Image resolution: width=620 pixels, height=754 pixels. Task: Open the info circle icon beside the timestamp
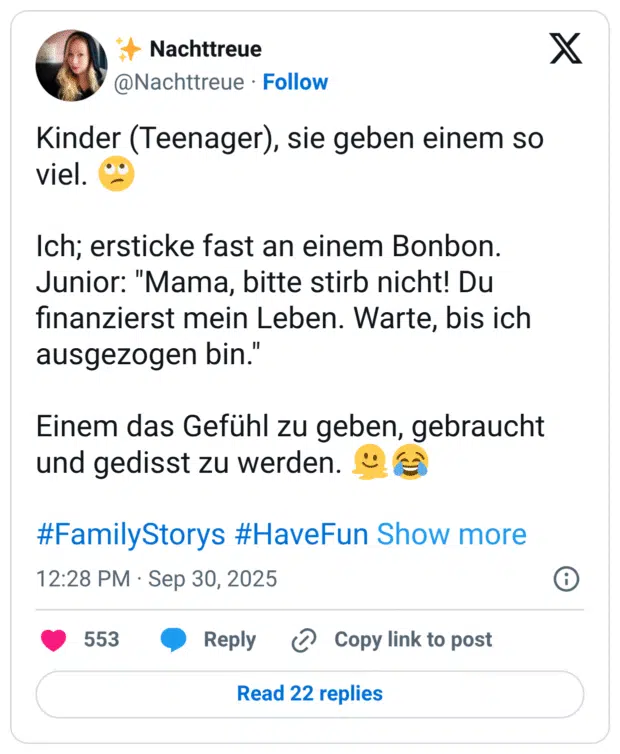[566, 579]
